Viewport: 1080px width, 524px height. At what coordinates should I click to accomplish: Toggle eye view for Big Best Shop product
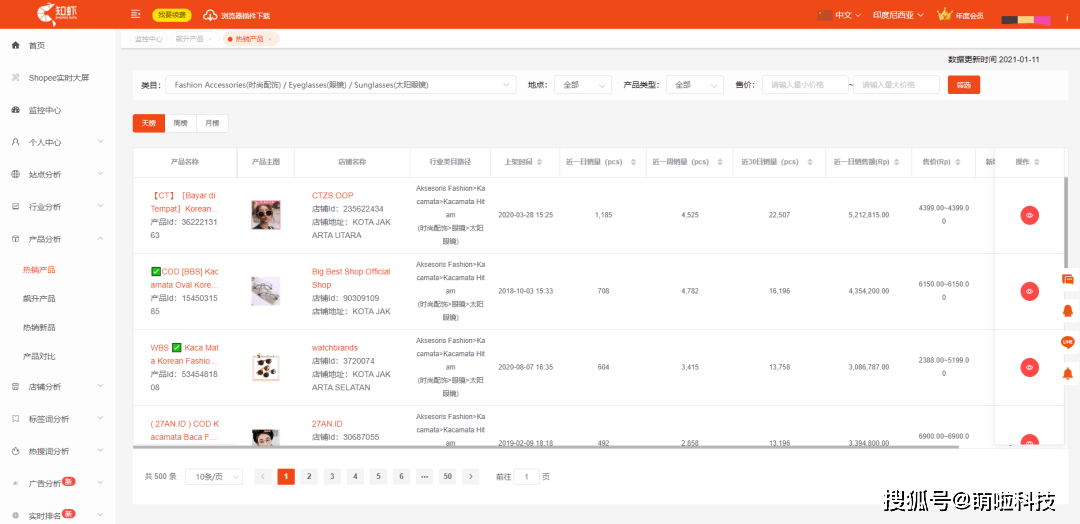[x=1029, y=291]
